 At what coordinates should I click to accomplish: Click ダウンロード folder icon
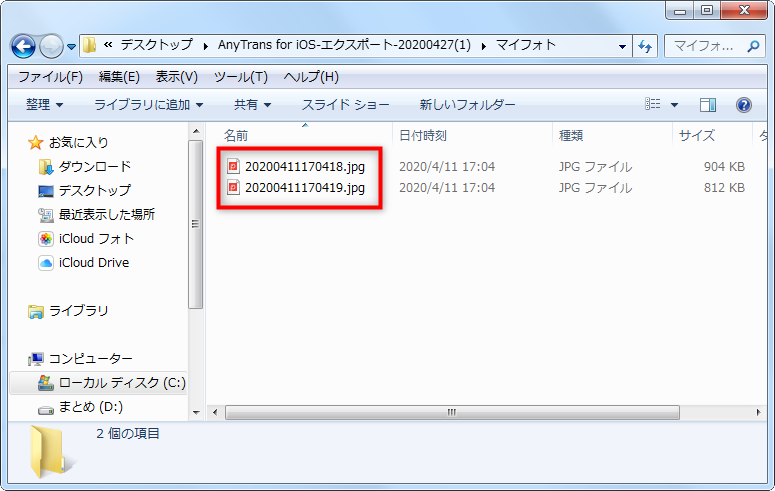click(45, 167)
